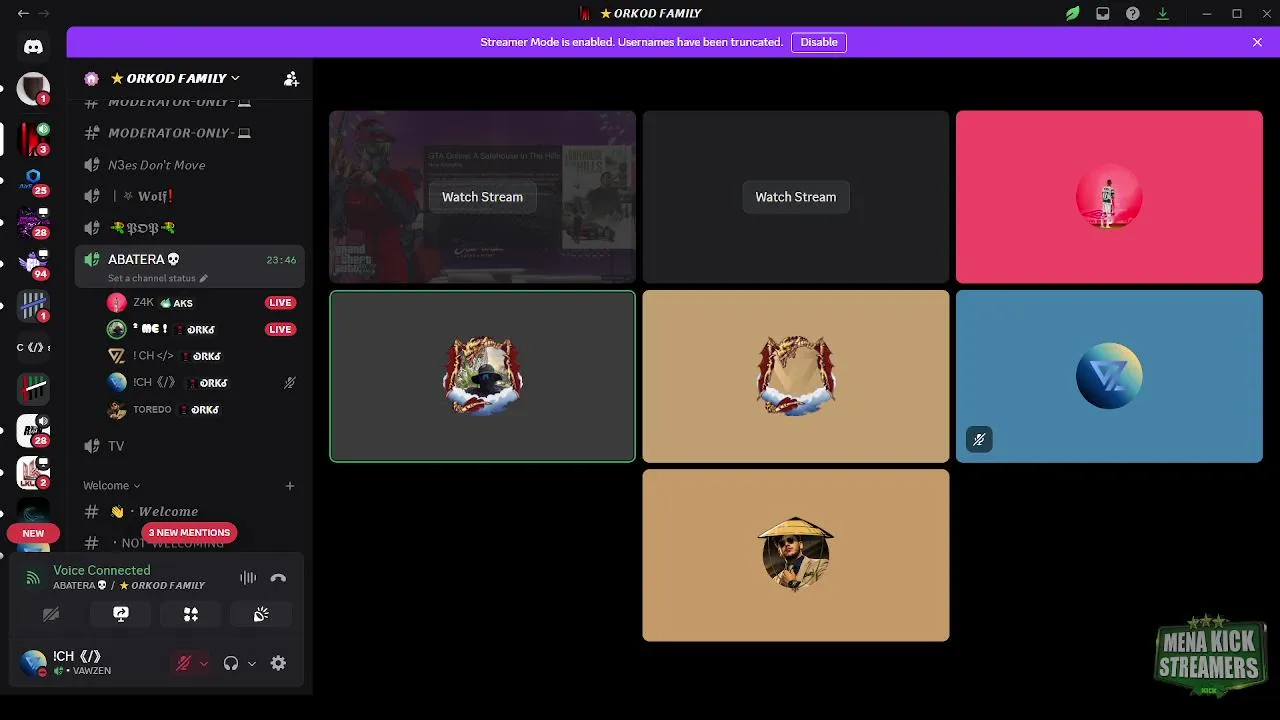The image size is (1280, 720).
Task: Click the invite people icon
Action: pyautogui.click(x=291, y=78)
